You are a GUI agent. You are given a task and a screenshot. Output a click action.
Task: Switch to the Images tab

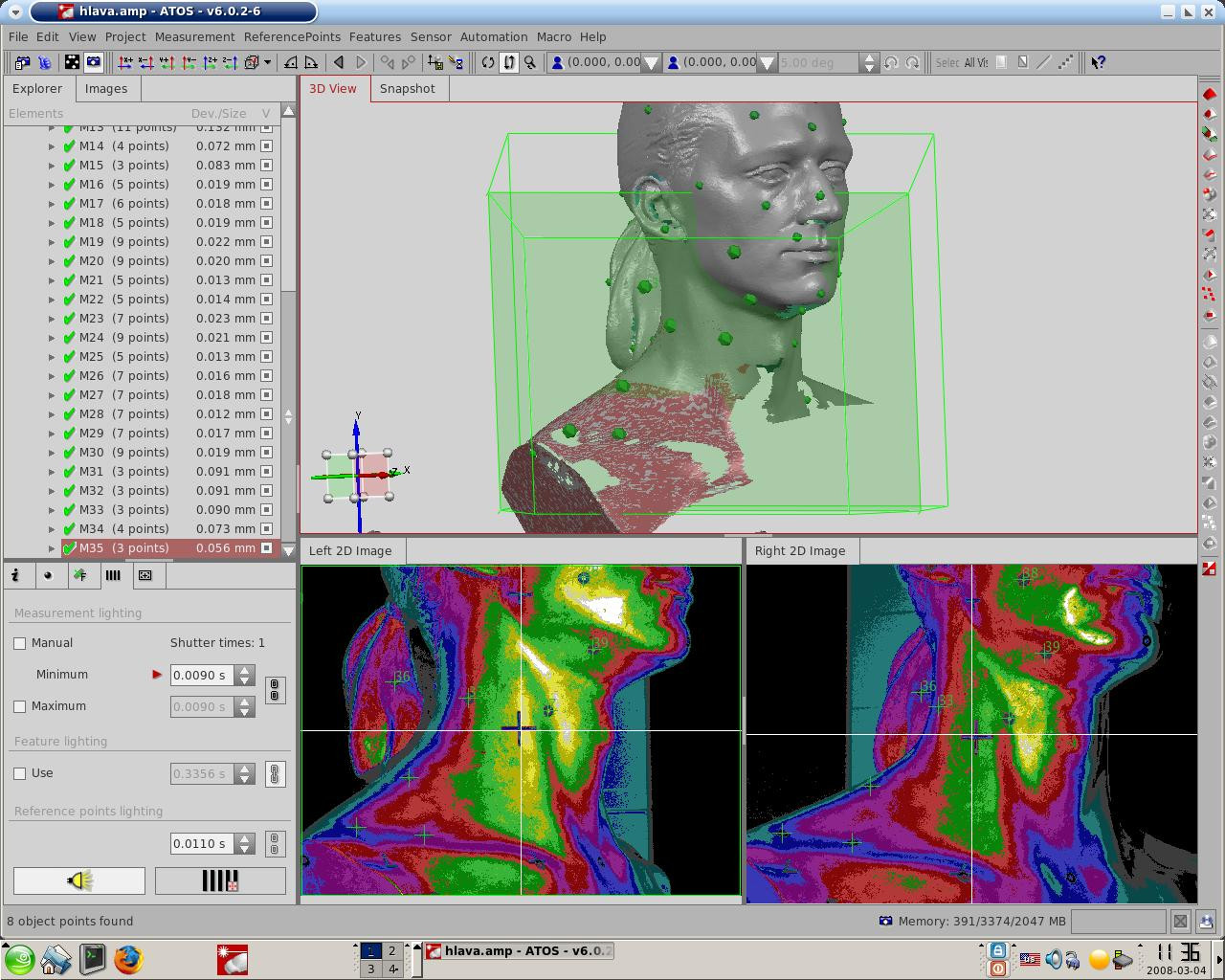(x=106, y=89)
